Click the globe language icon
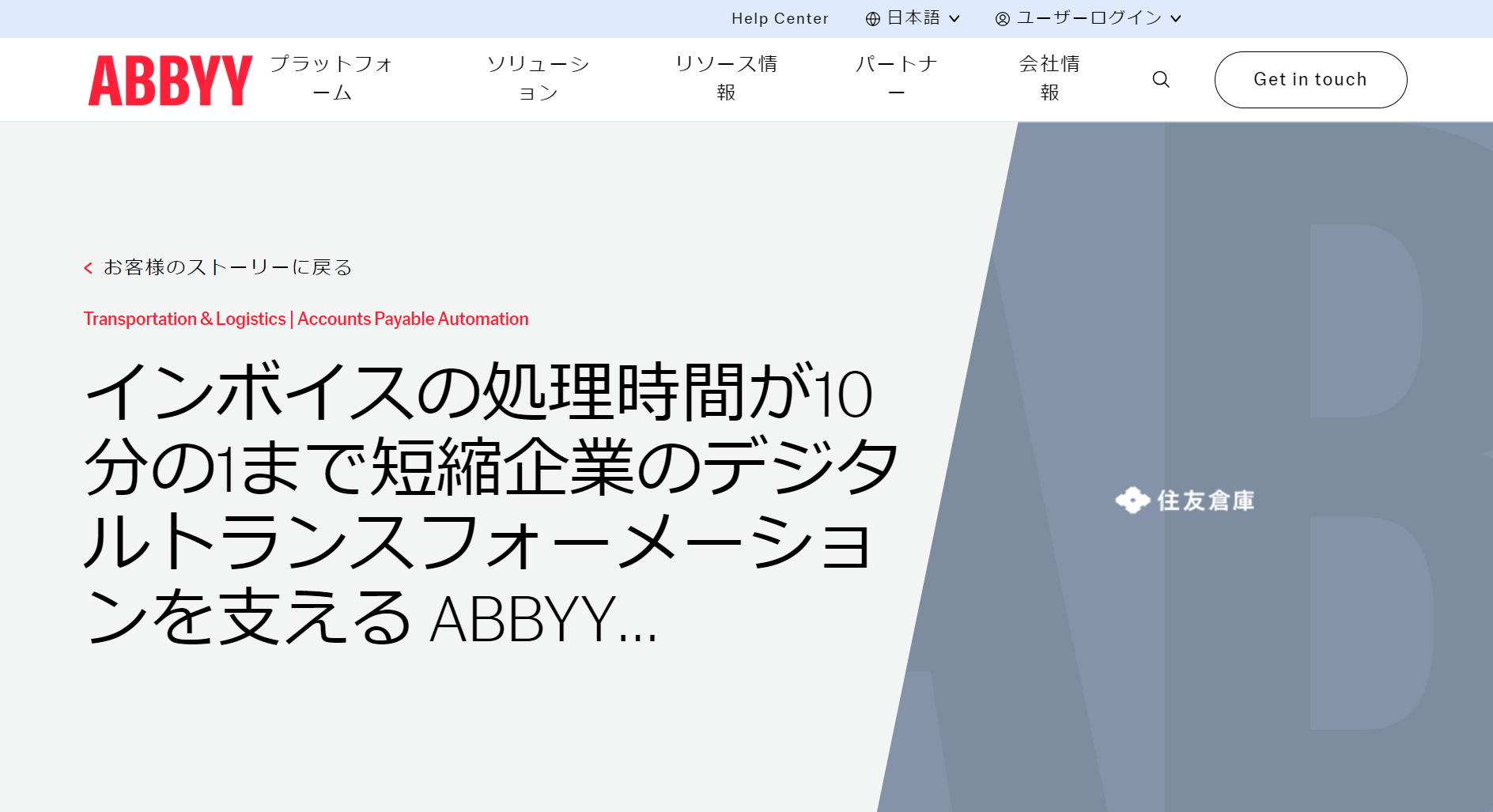 (x=873, y=19)
